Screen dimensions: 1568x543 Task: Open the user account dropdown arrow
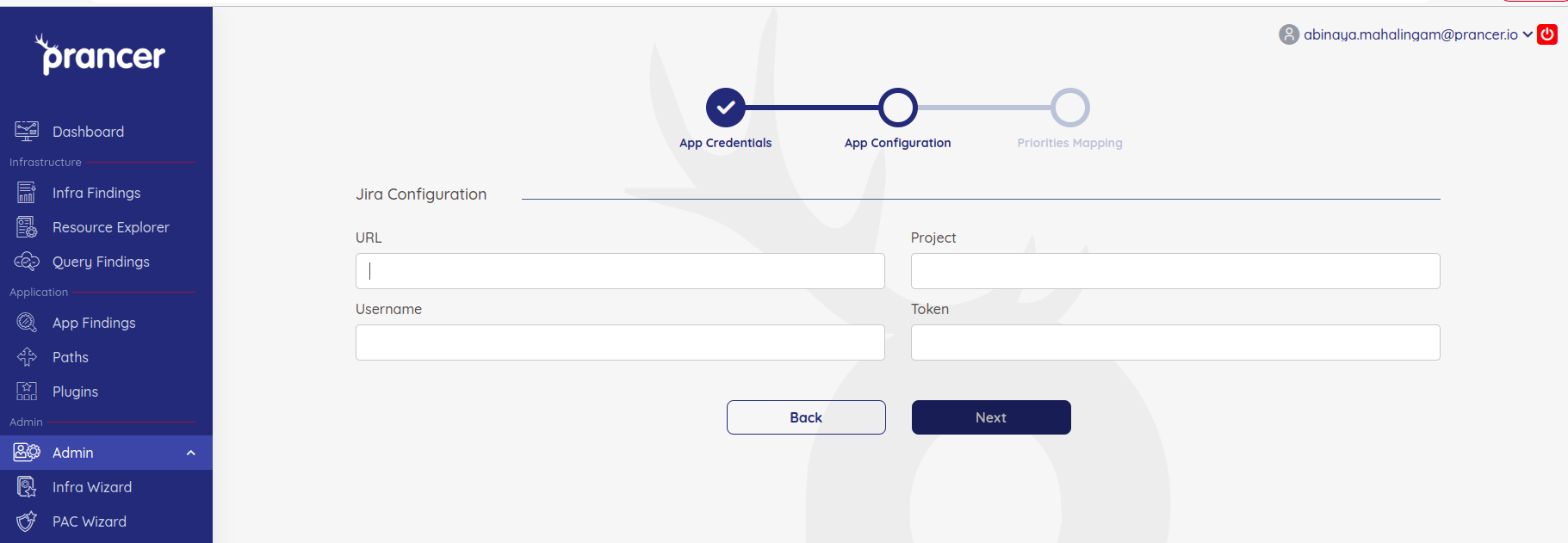pyautogui.click(x=1528, y=34)
